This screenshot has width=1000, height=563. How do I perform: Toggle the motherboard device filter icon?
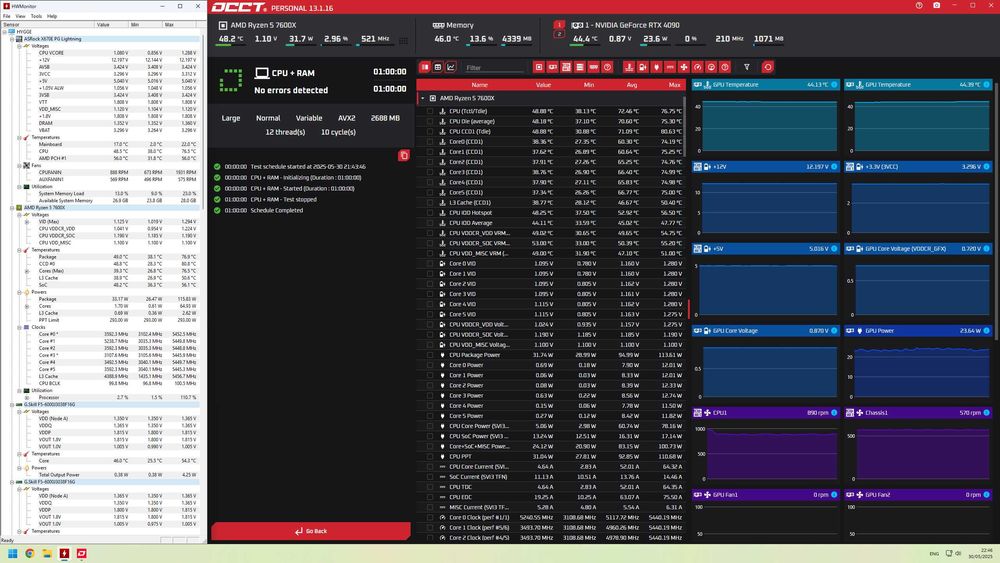point(566,67)
